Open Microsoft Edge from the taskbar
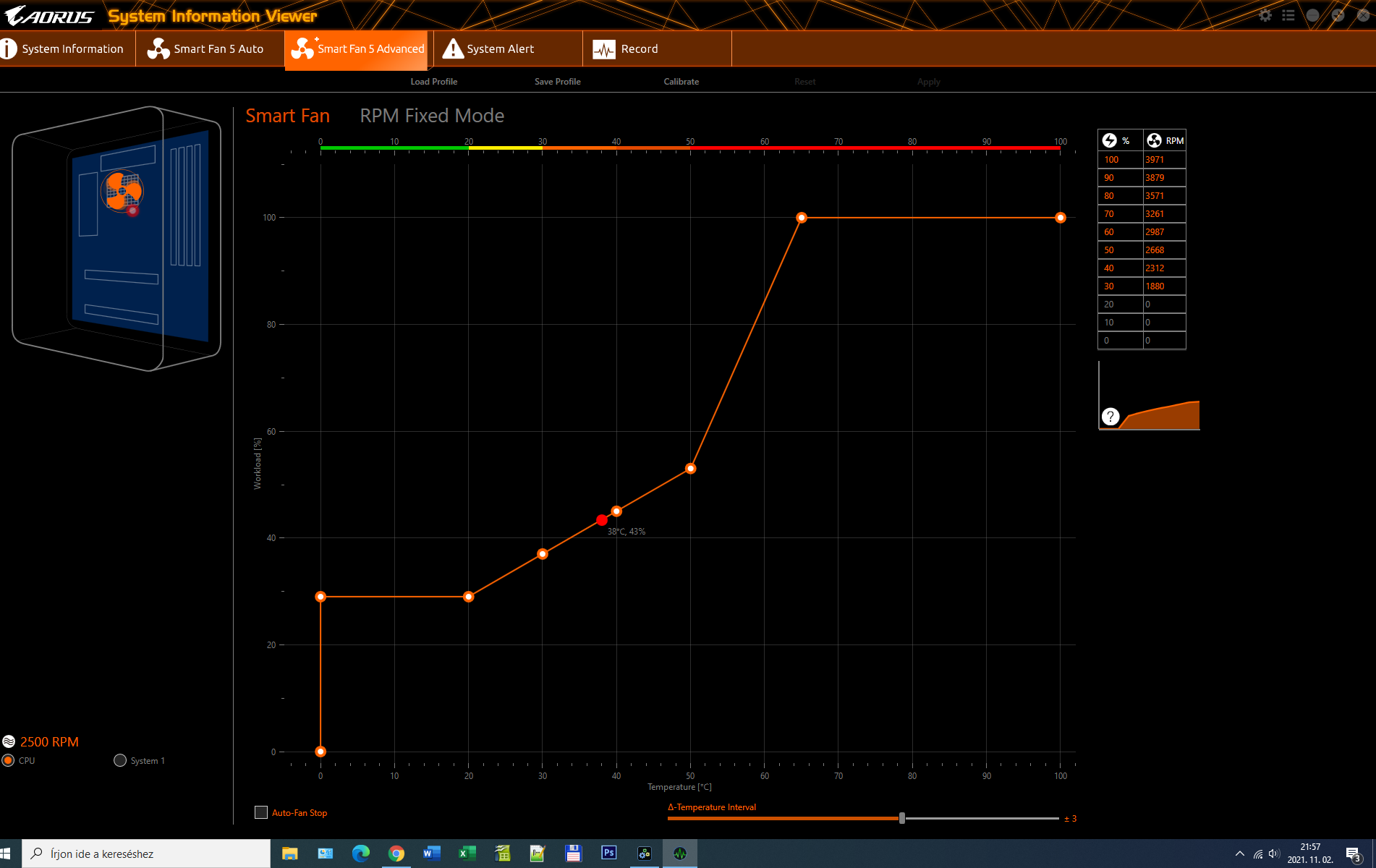This screenshot has width=1376, height=868. pos(360,854)
